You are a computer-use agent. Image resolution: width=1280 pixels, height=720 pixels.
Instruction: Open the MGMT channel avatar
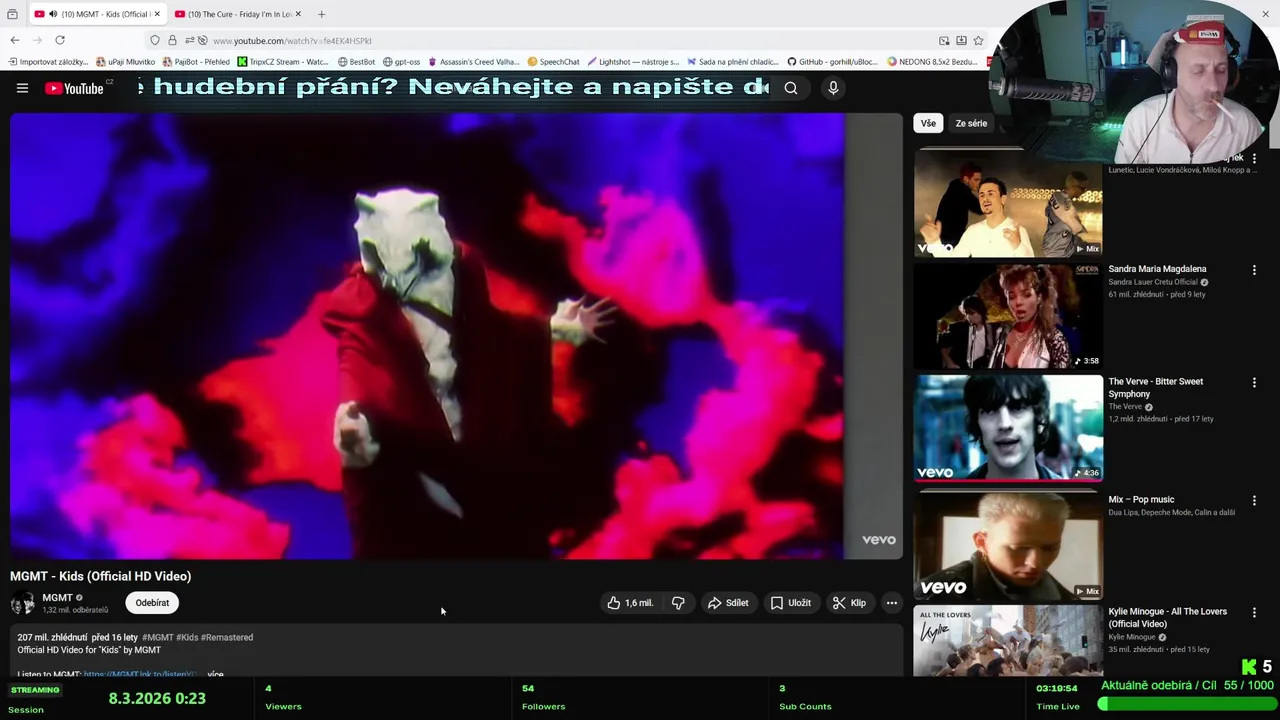(22, 603)
